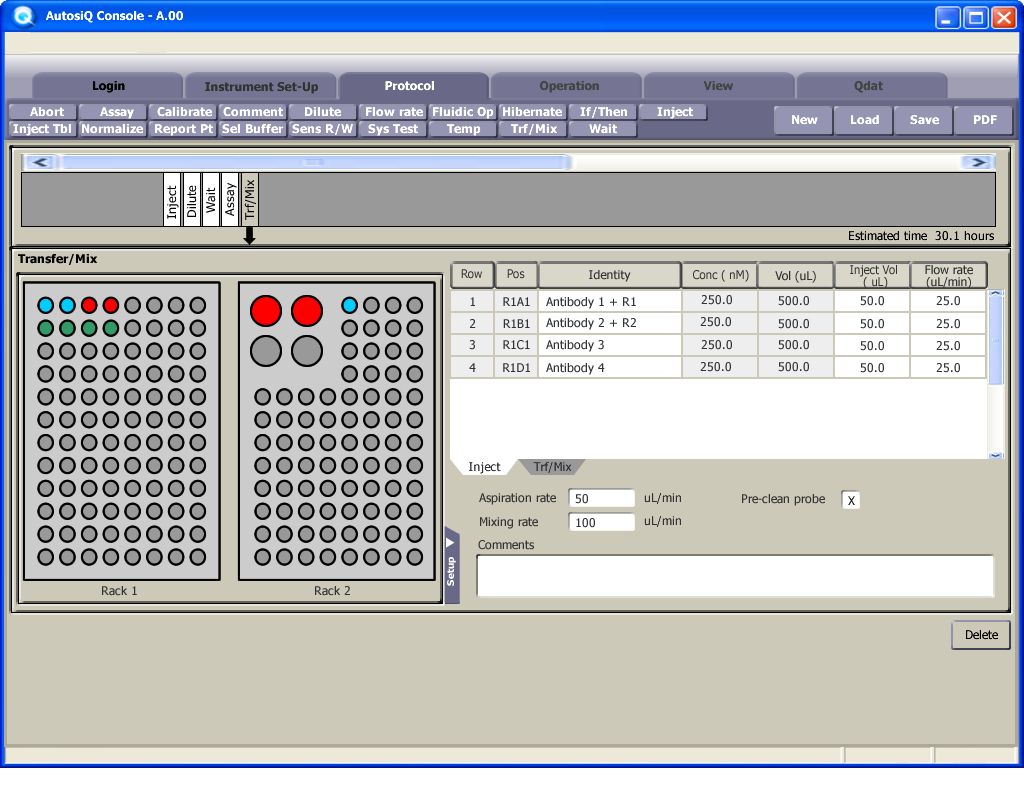This screenshot has height=786, width=1024.
Task: Select the Trf/Mix sub-tab below the table
Action: pos(552,467)
